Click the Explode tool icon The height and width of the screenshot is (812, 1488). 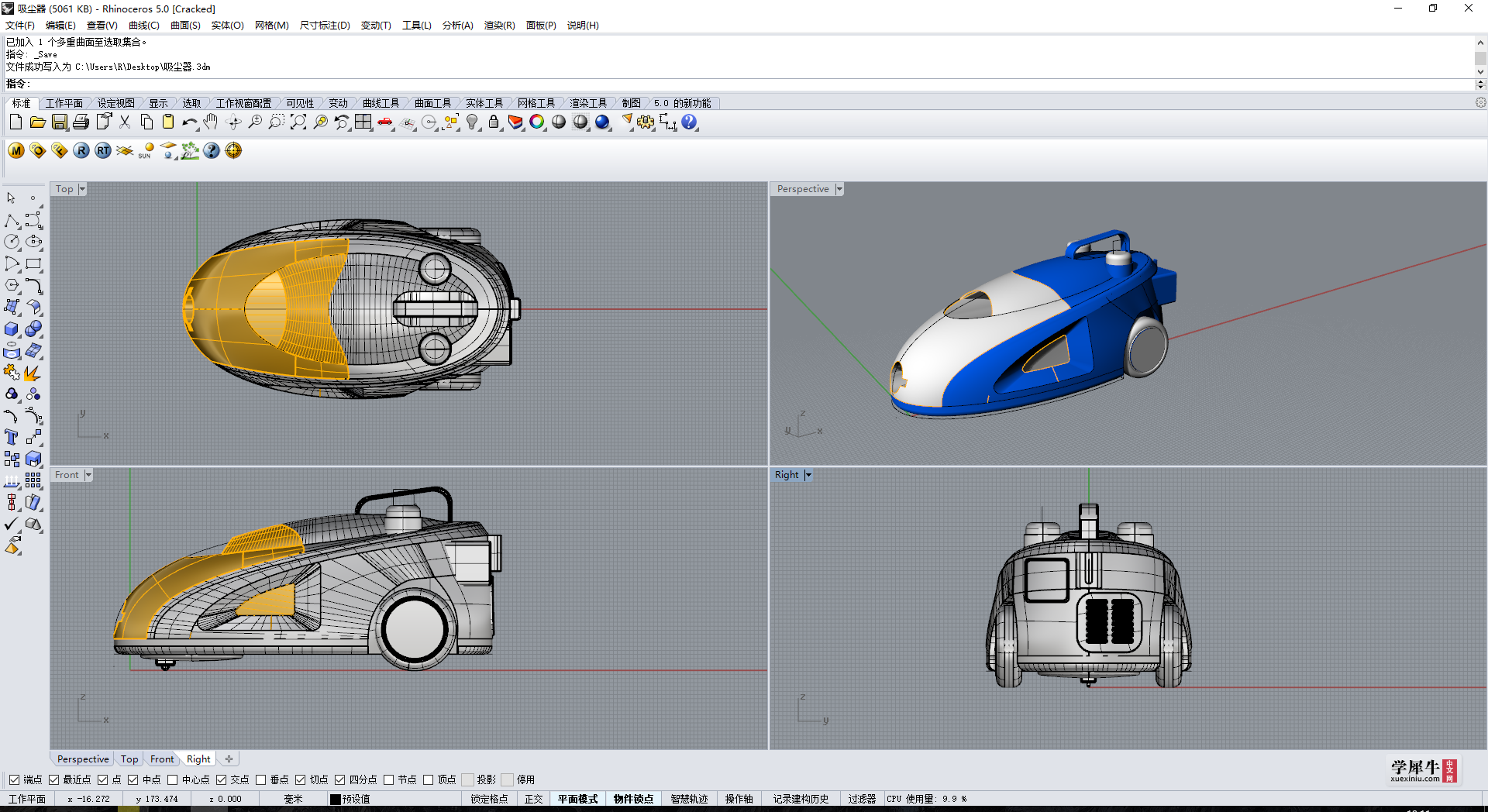point(33,372)
